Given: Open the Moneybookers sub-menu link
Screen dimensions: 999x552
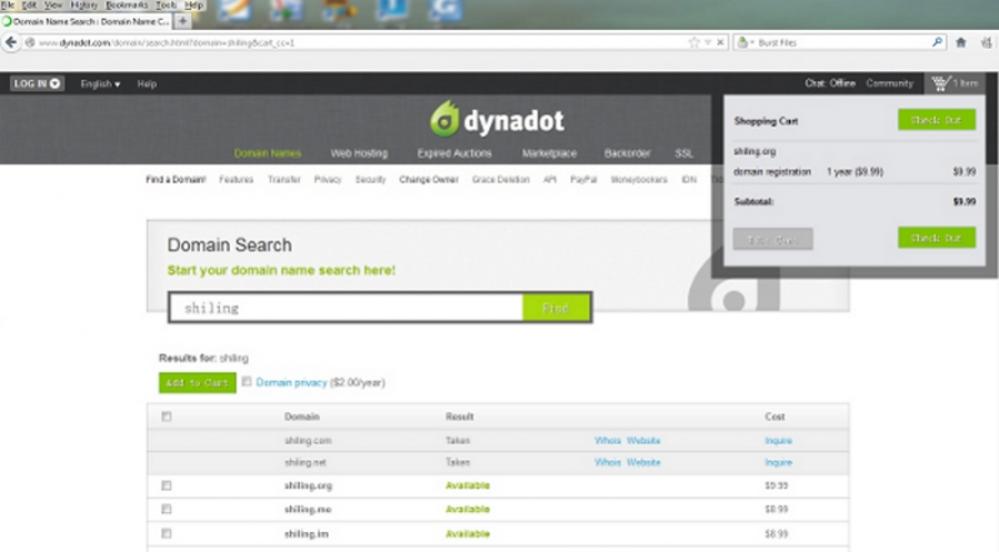Looking at the screenshot, I should pyautogui.click(x=639, y=180).
